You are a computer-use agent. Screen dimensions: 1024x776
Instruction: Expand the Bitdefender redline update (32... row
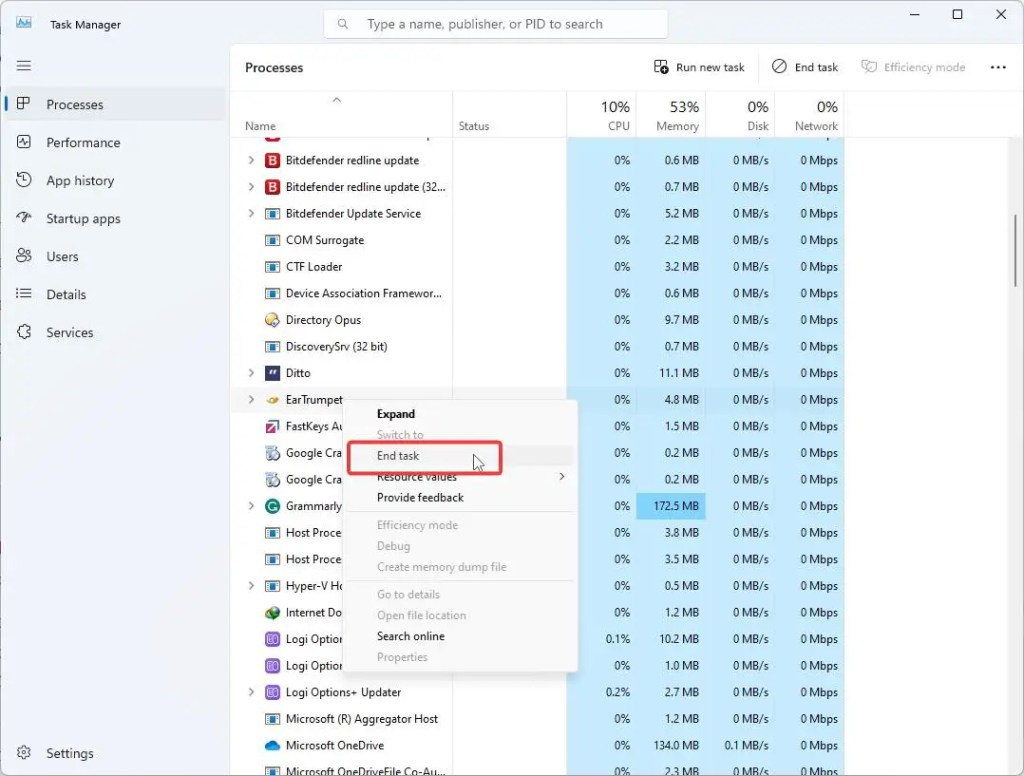pyautogui.click(x=251, y=187)
